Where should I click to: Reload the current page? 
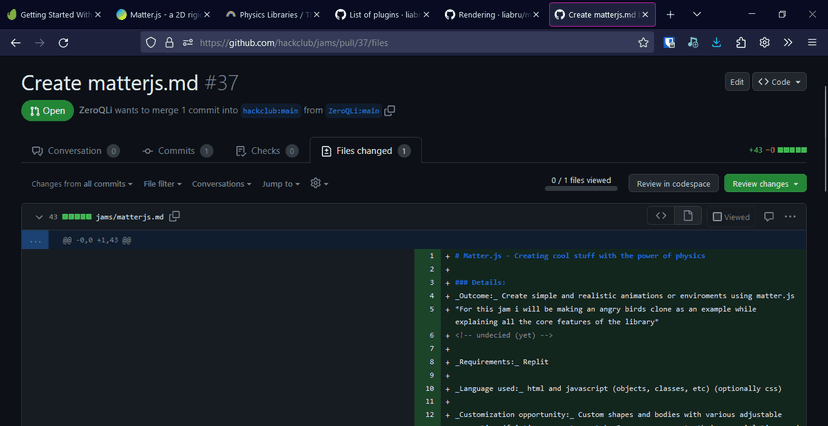tap(63, 43)
